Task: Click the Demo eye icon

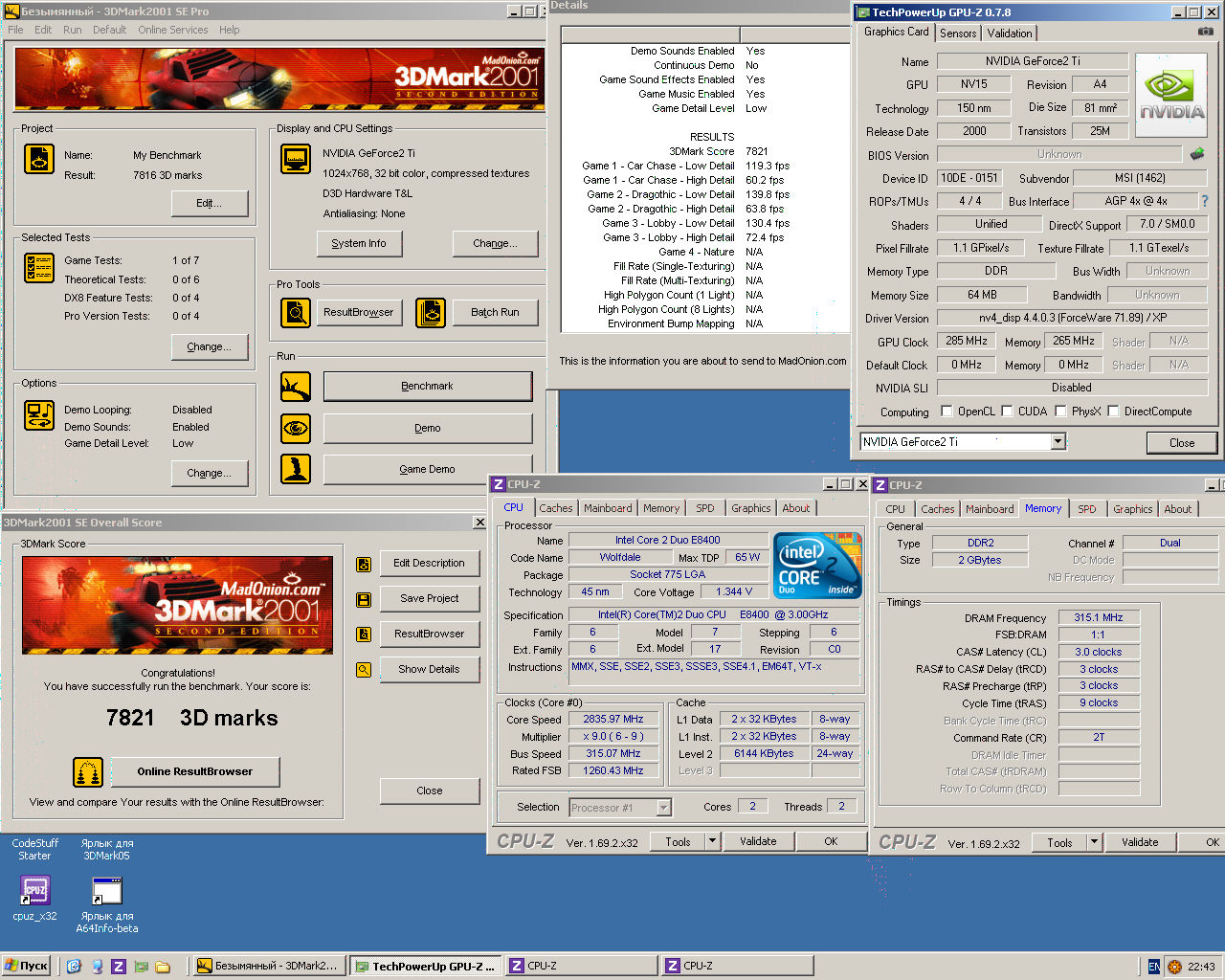Action: point(296,428)
